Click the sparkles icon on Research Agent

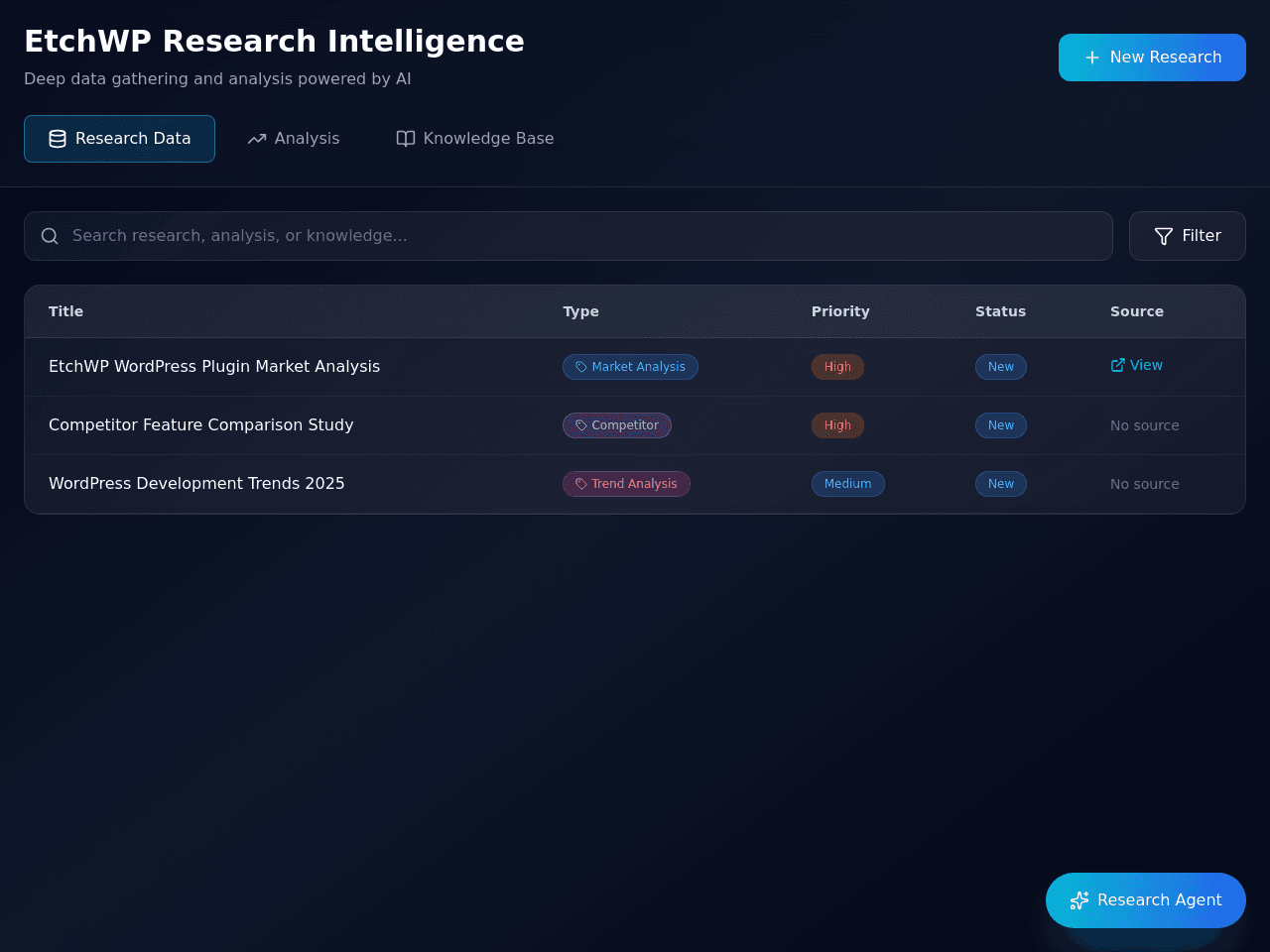point(1079,900)
